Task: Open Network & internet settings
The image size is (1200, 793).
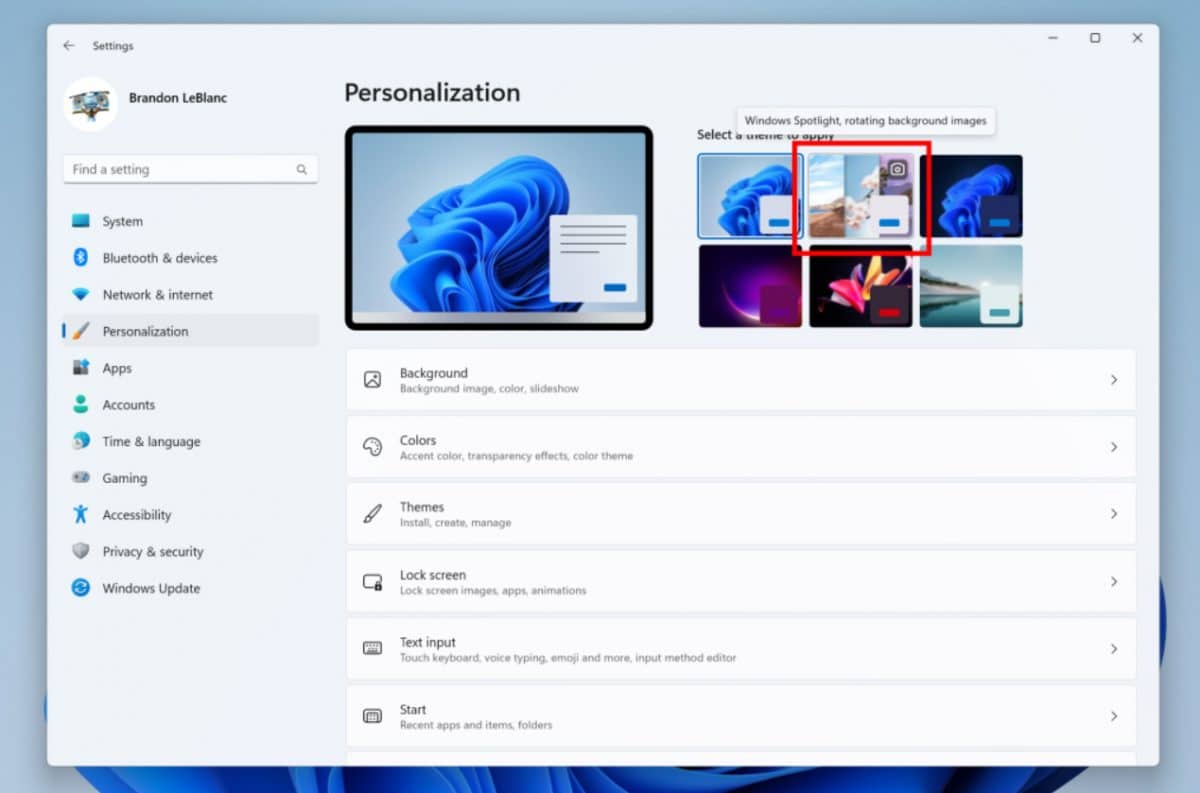Action: pos(158,294)
